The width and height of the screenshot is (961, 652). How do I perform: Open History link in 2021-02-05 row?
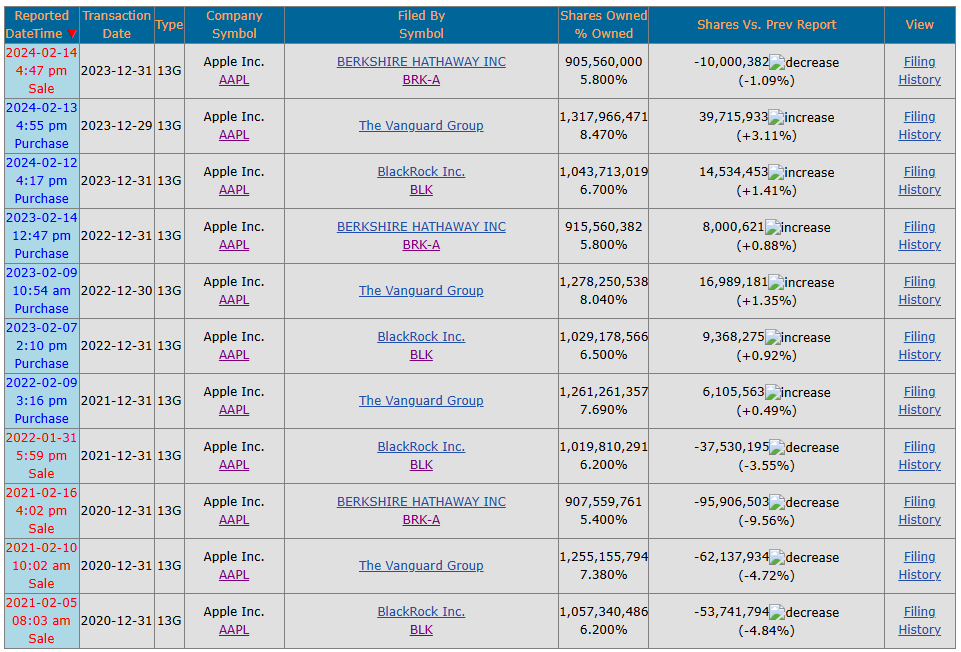(919, 629)
